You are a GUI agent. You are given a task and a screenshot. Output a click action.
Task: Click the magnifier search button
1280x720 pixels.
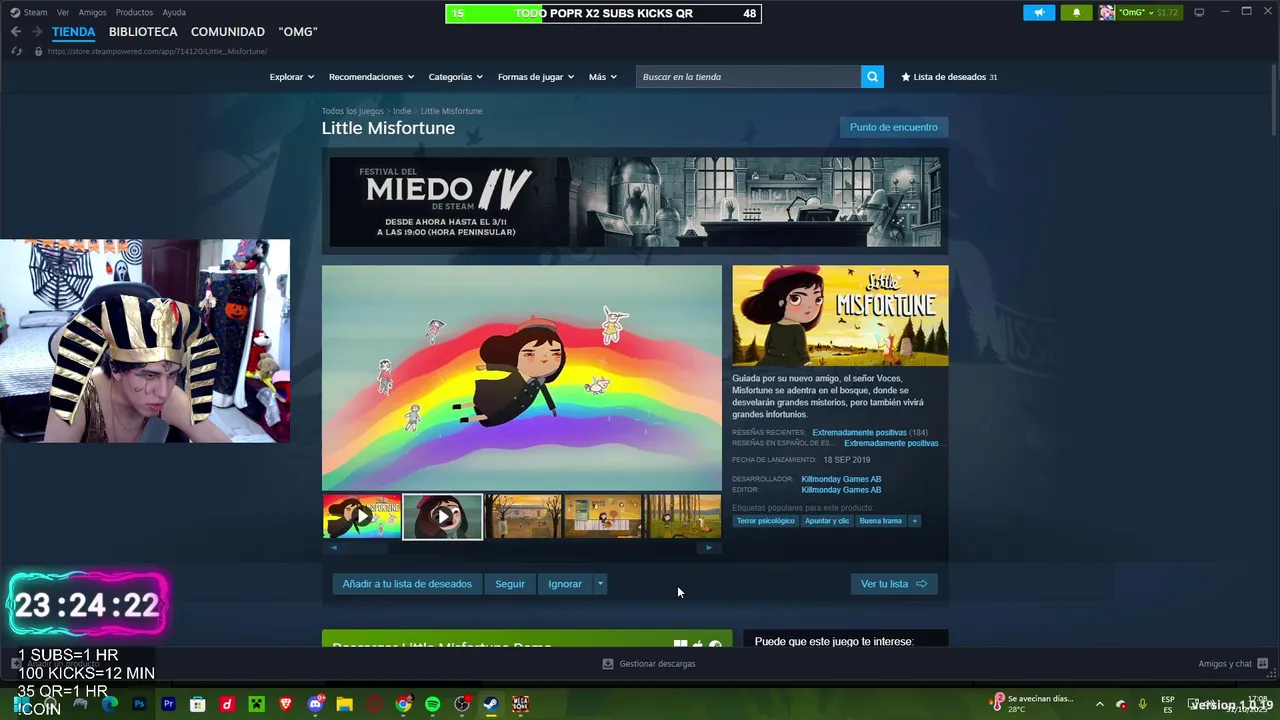[x=872, y=77]
